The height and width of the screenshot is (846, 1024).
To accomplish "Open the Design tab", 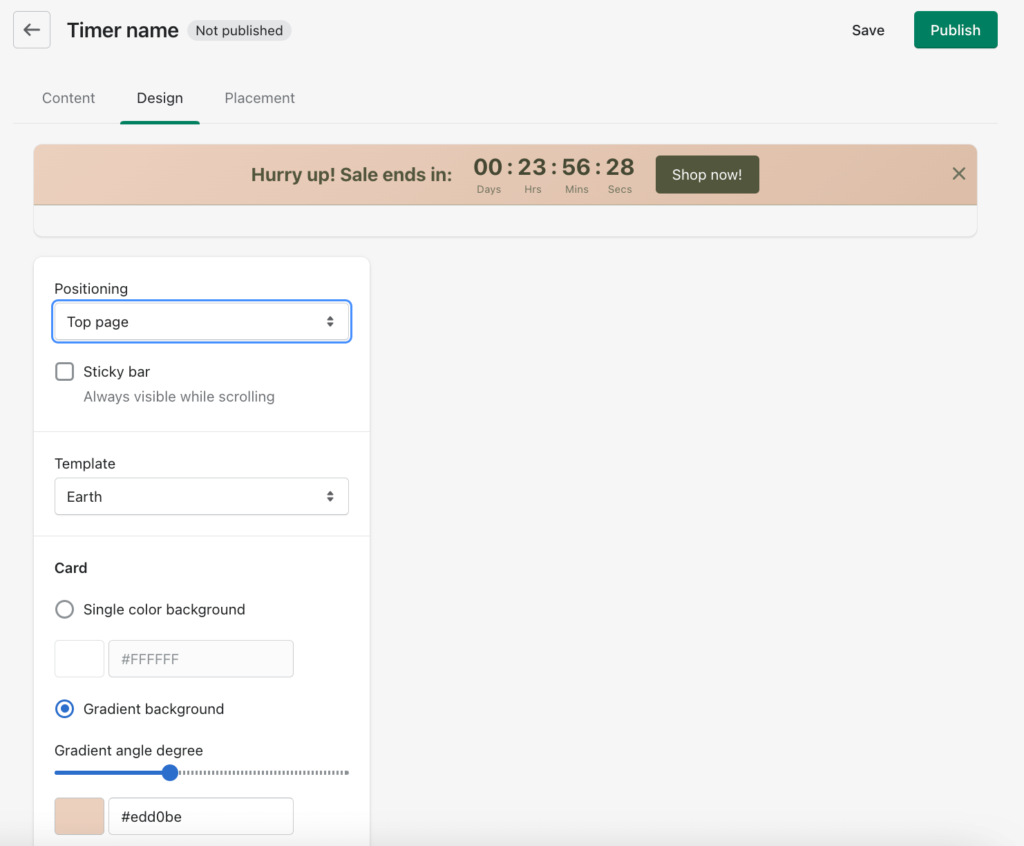I will coord(160,98).
